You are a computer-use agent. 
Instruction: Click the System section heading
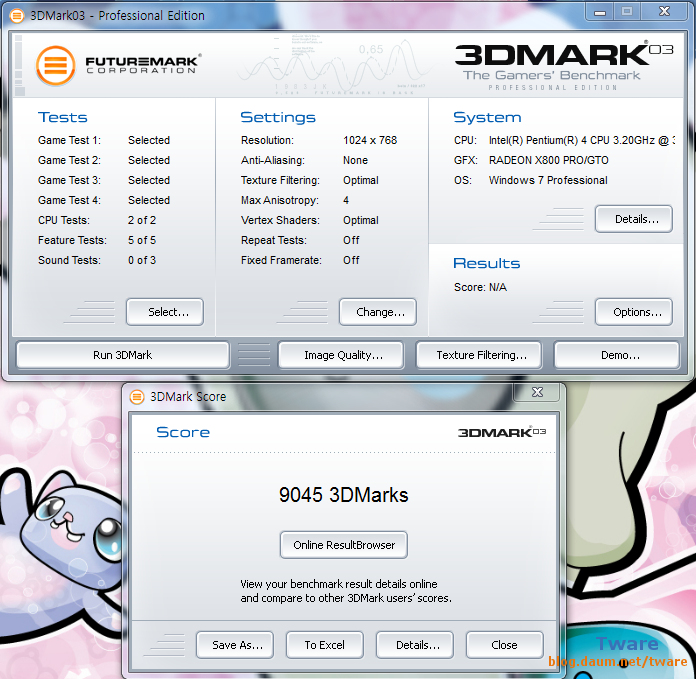487,117
